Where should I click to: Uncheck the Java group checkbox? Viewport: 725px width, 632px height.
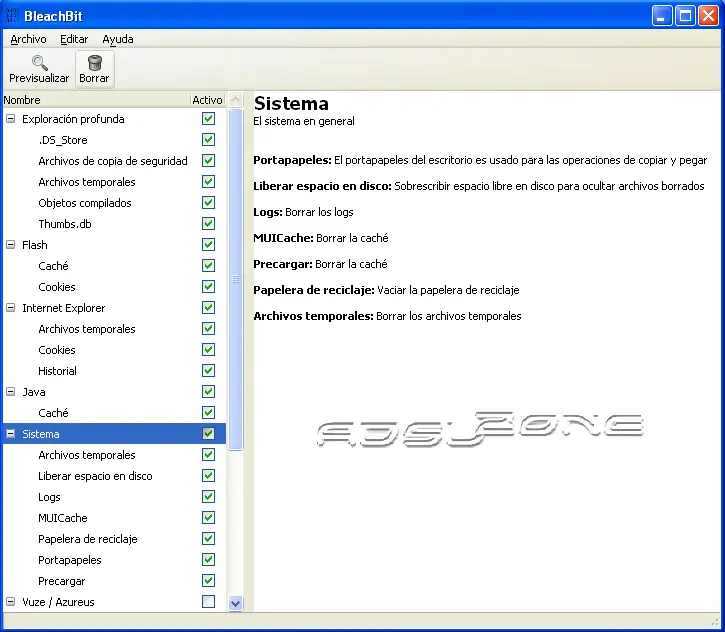(x=209, y=392)
